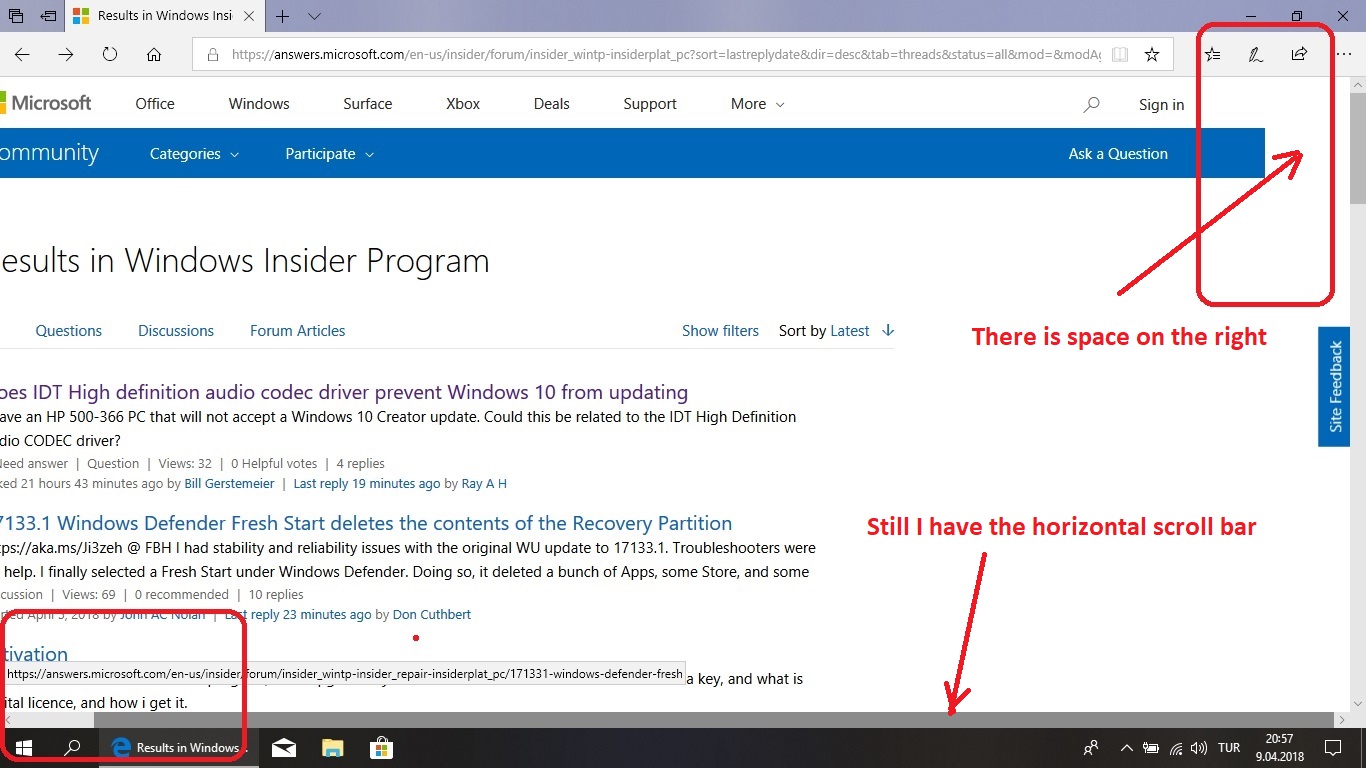Open the Site Feedback side tab
1366x768 pixels.
coord(1335,387)
